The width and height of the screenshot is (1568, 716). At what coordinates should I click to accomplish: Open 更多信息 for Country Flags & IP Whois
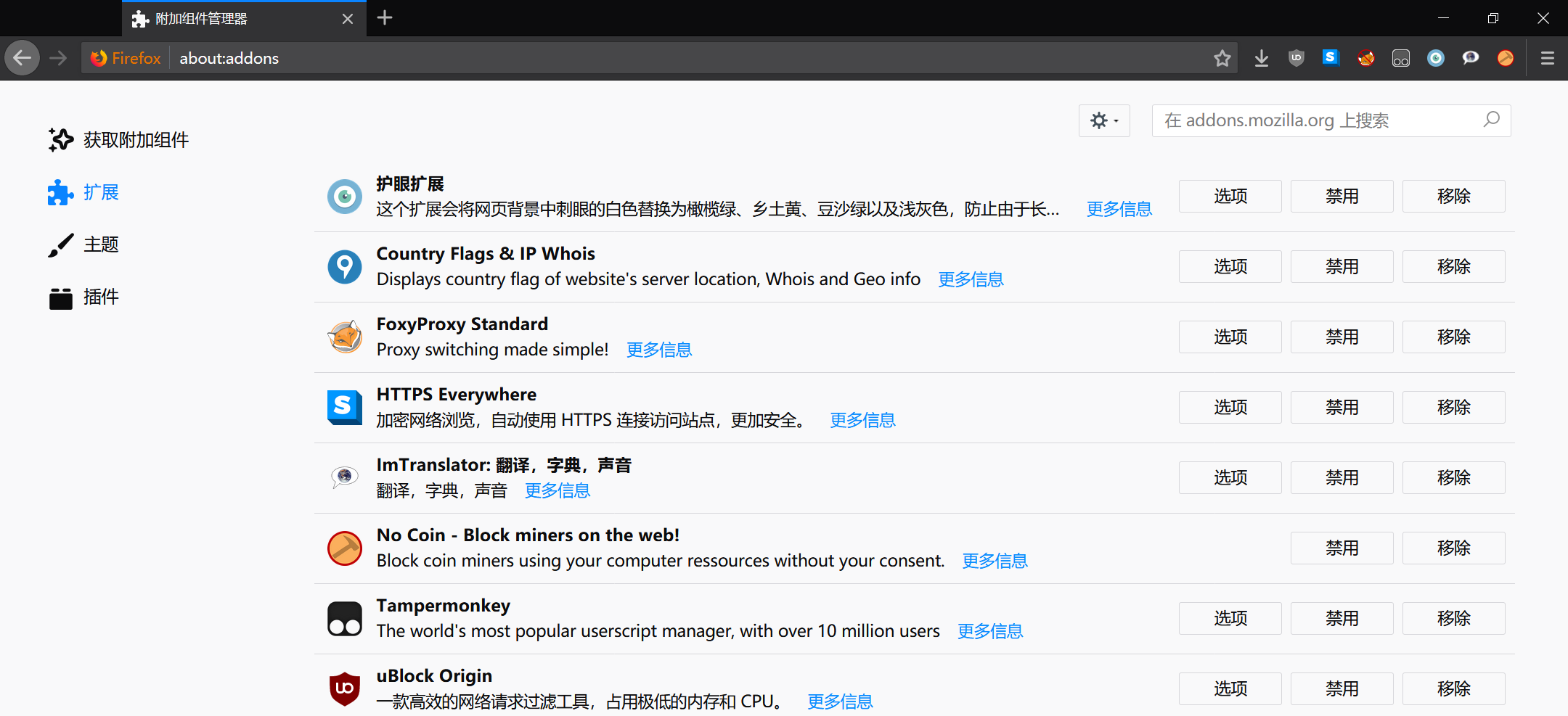tap(971, 280)
